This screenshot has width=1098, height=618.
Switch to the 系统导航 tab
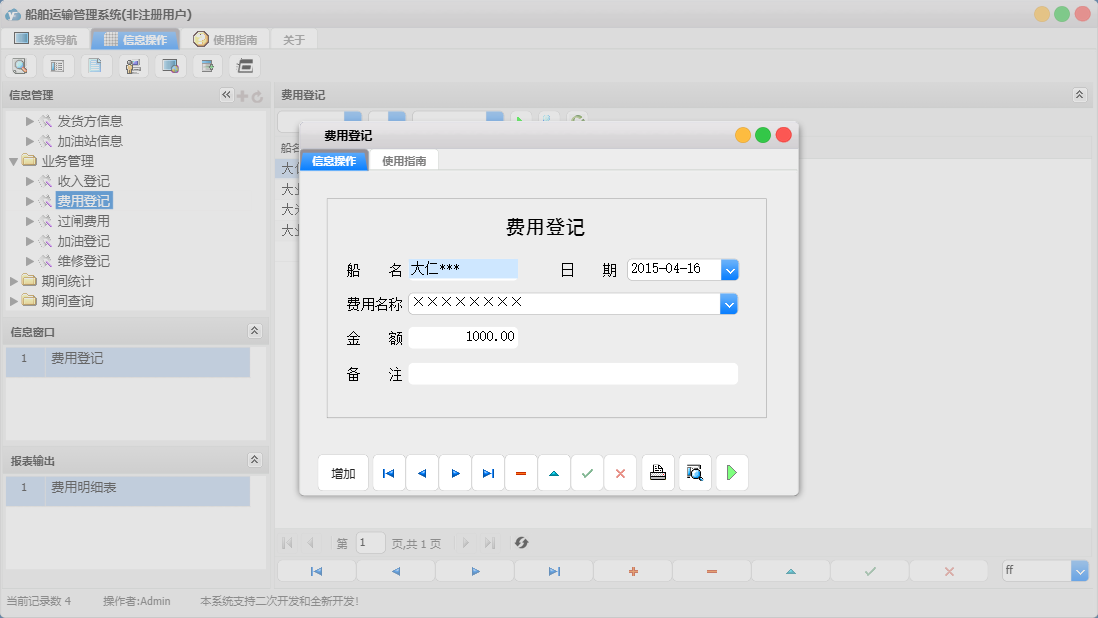[44, 39]
